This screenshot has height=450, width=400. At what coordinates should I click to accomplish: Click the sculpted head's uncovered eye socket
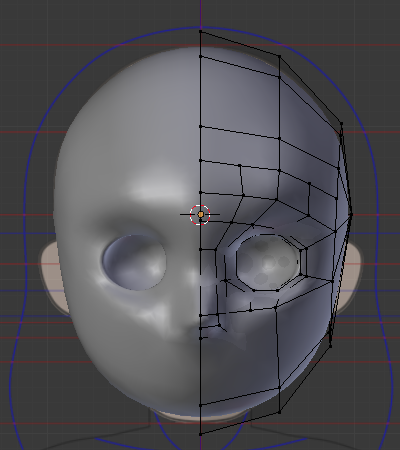134,262
